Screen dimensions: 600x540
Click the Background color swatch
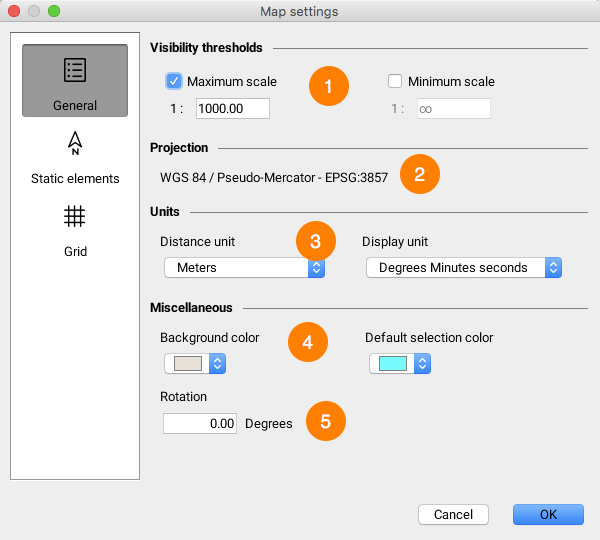tap(189, 364)
